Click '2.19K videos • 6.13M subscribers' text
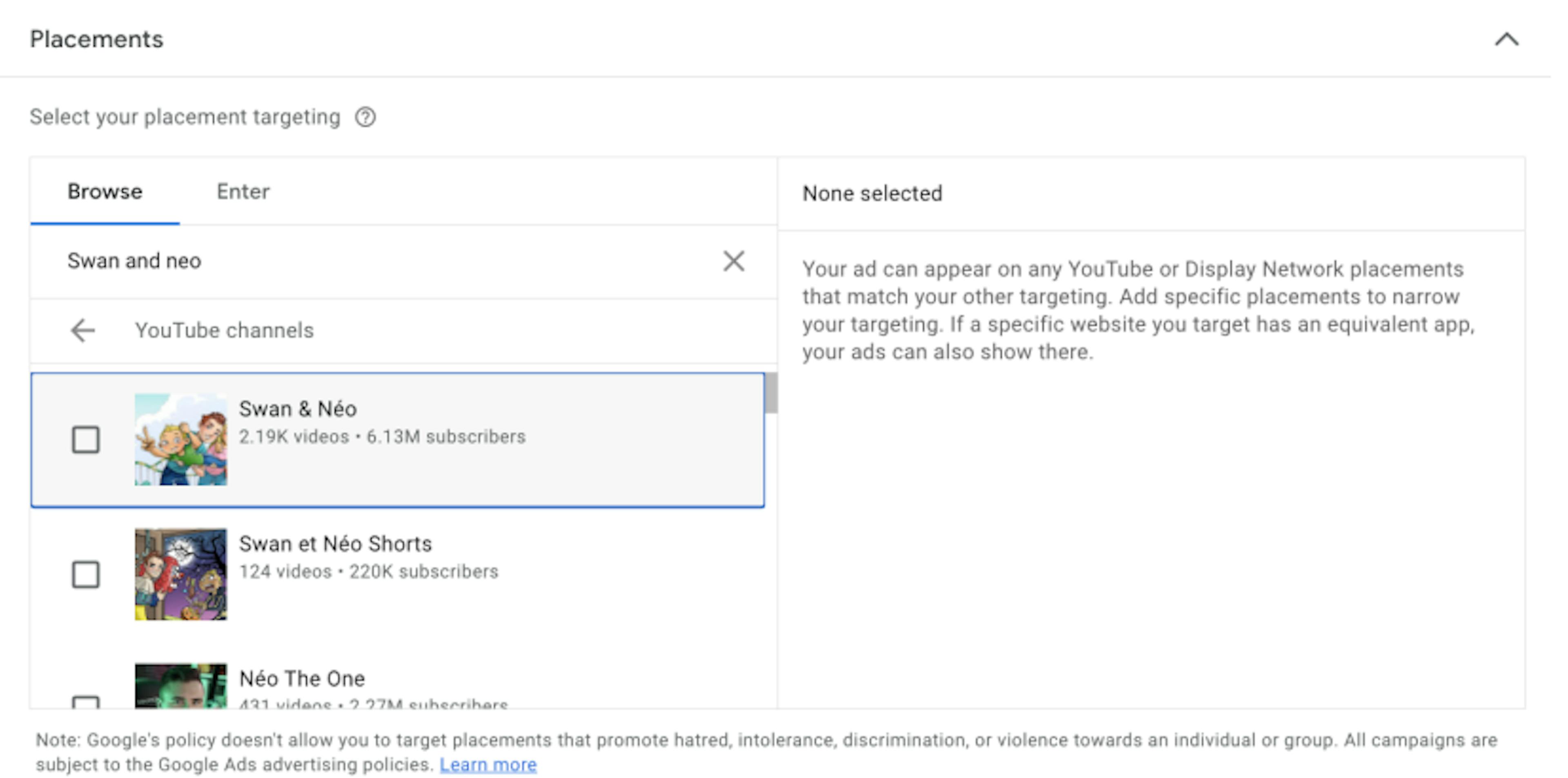This screenshot has width=1568, height=778. click(x=382, y=437)
